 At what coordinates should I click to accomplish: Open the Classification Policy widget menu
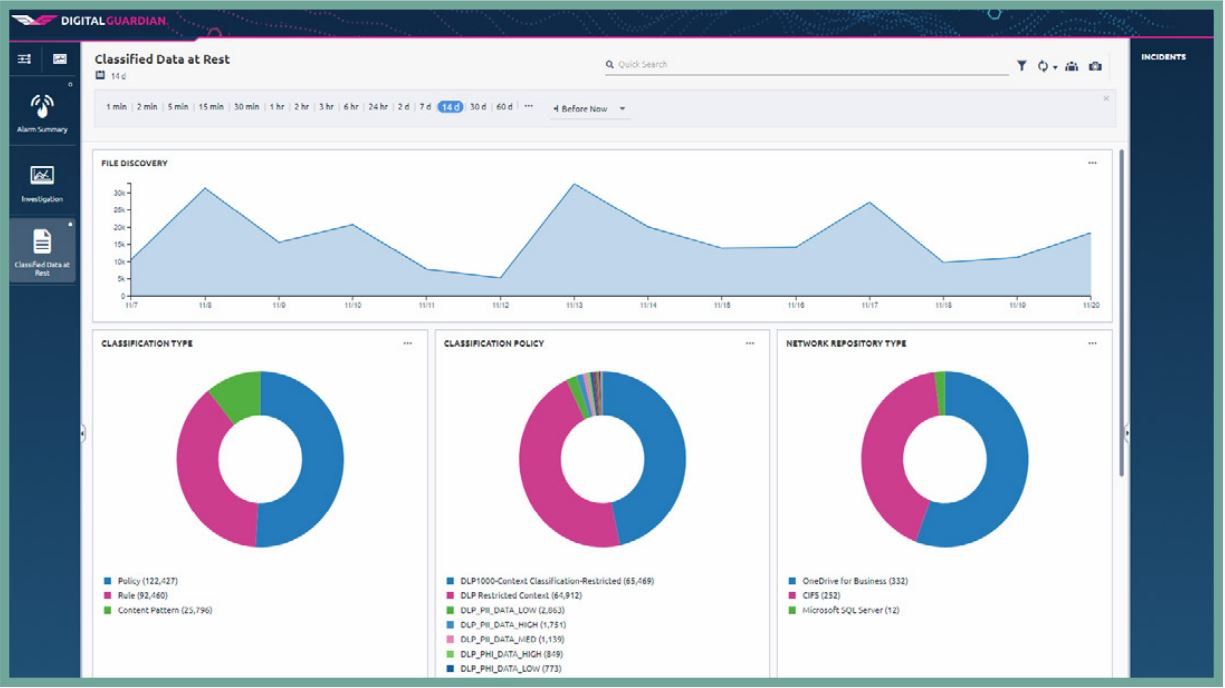[750, 342]
